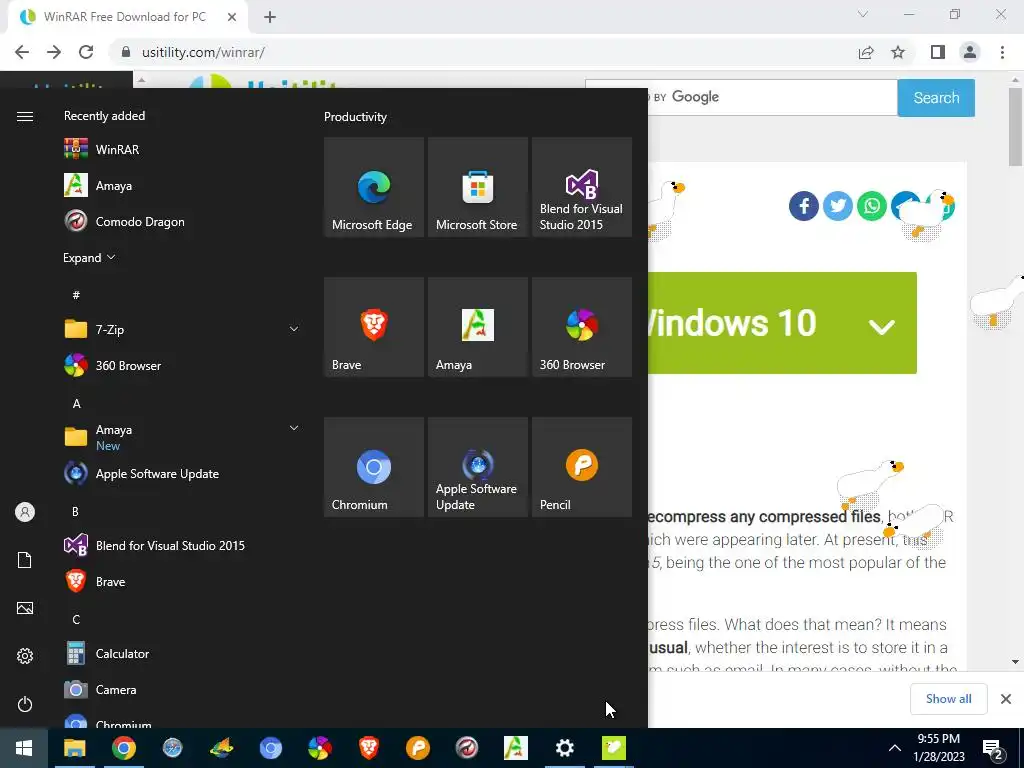Click the Google custom search field
Screen dimensions: 1024x768
pos(774,97)
